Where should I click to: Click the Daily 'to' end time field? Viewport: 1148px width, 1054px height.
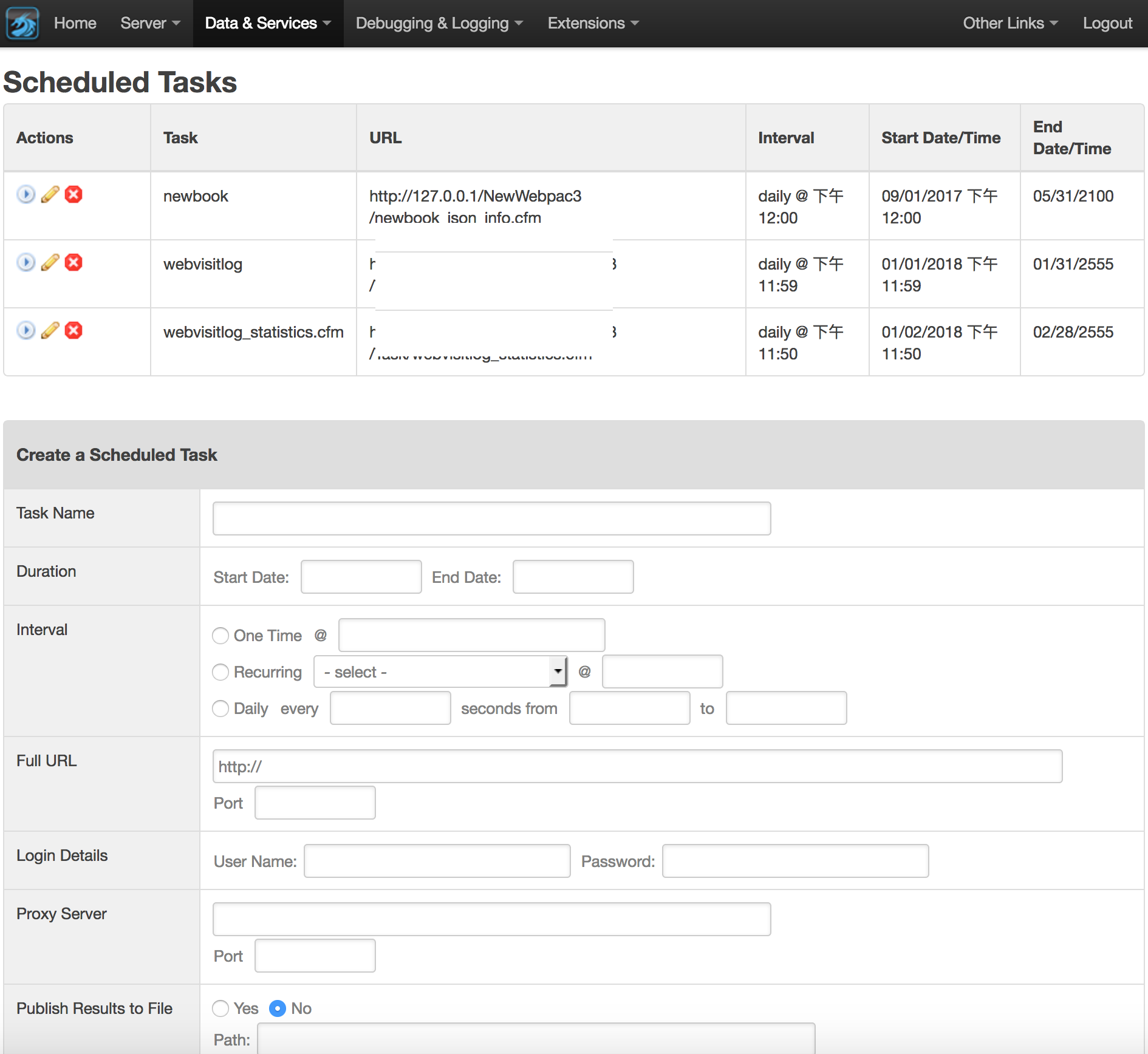click(786, 708)
